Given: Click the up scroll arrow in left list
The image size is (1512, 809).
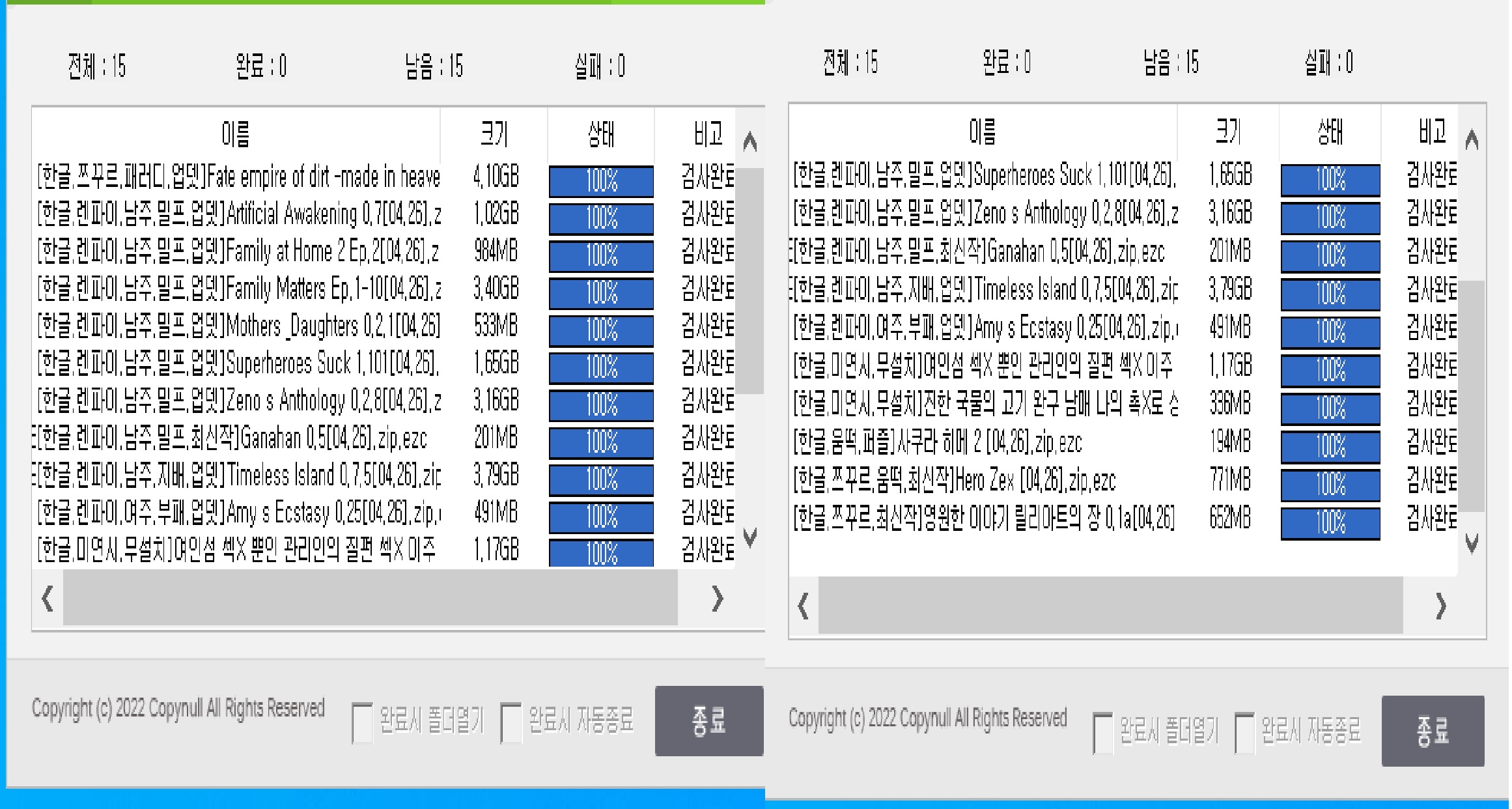Looking at the screenshot, I should coord(749,141).
